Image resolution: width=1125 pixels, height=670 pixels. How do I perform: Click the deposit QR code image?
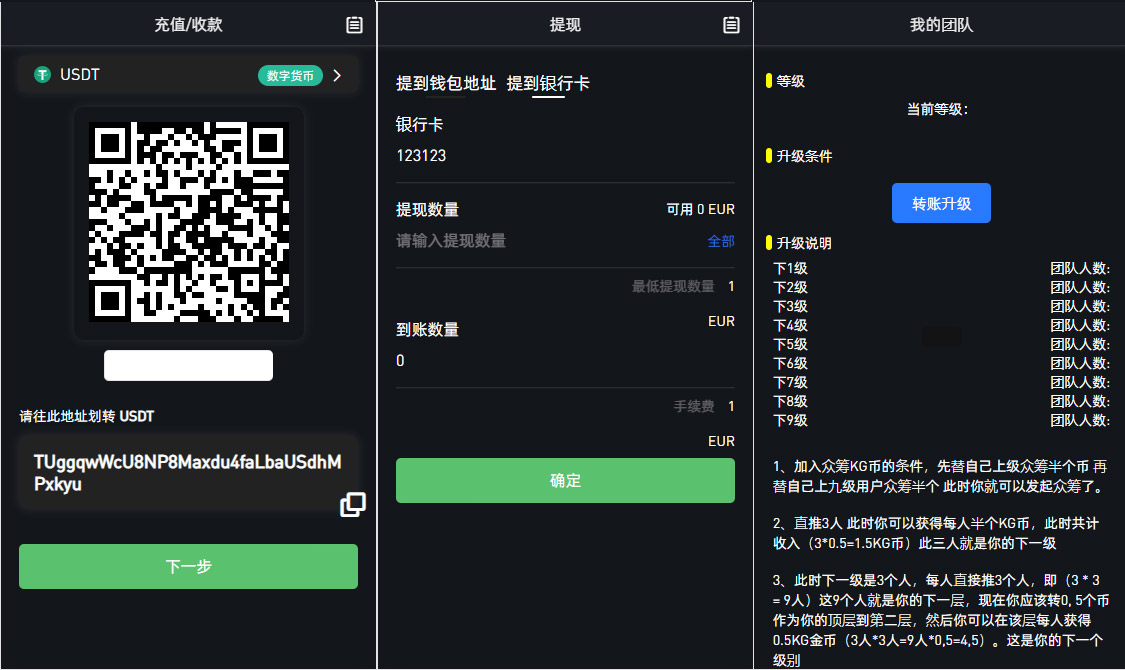pos(189,222)
